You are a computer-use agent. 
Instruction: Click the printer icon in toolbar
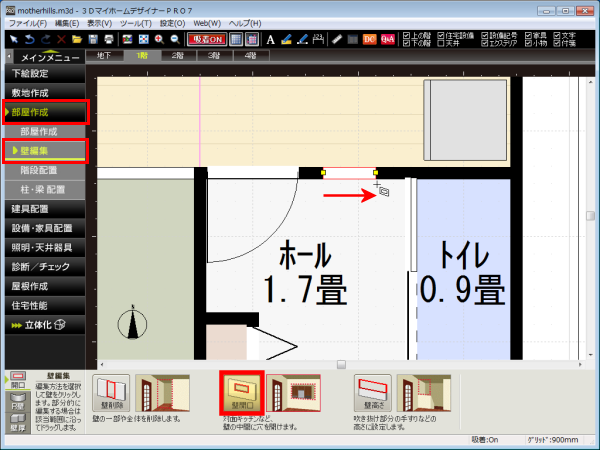108,39
